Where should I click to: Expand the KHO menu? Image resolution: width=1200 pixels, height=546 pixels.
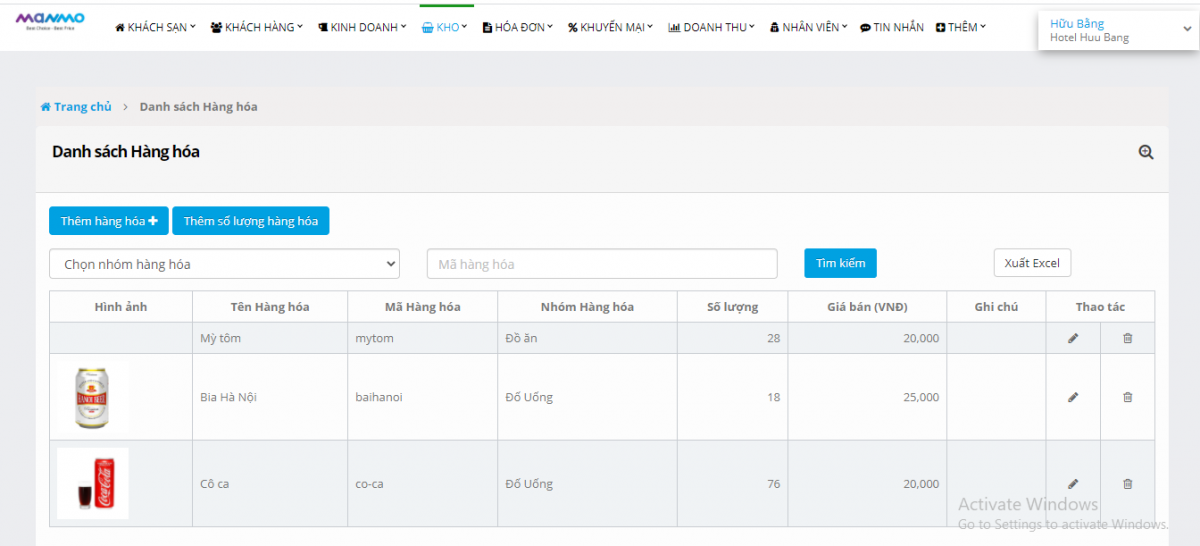click(445, 28)
